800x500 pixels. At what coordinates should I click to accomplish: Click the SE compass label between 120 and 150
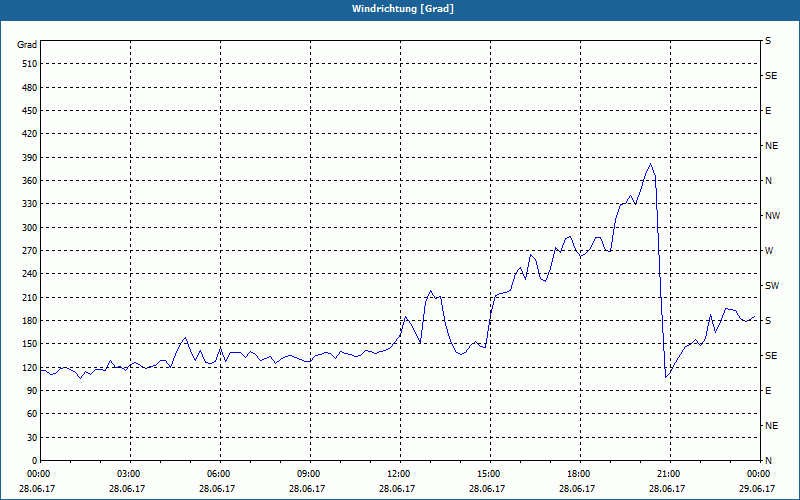pyautogui.click(x=771, y=356)
